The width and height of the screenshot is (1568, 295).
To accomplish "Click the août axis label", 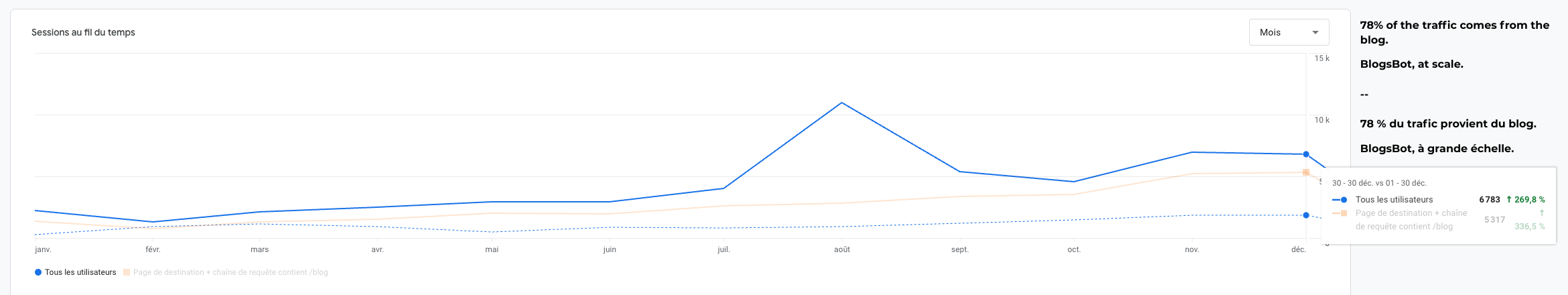I will tap(842, 249).
